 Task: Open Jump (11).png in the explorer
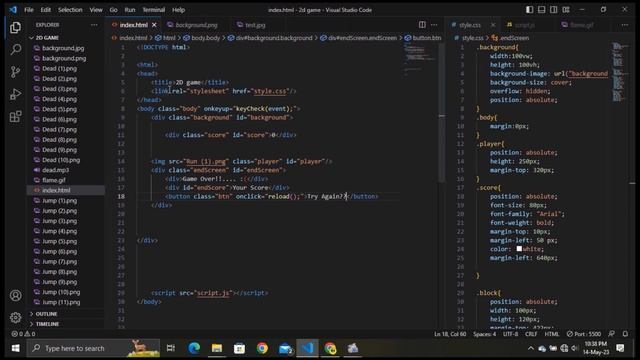pyautogui.click(x=61, y=302)
